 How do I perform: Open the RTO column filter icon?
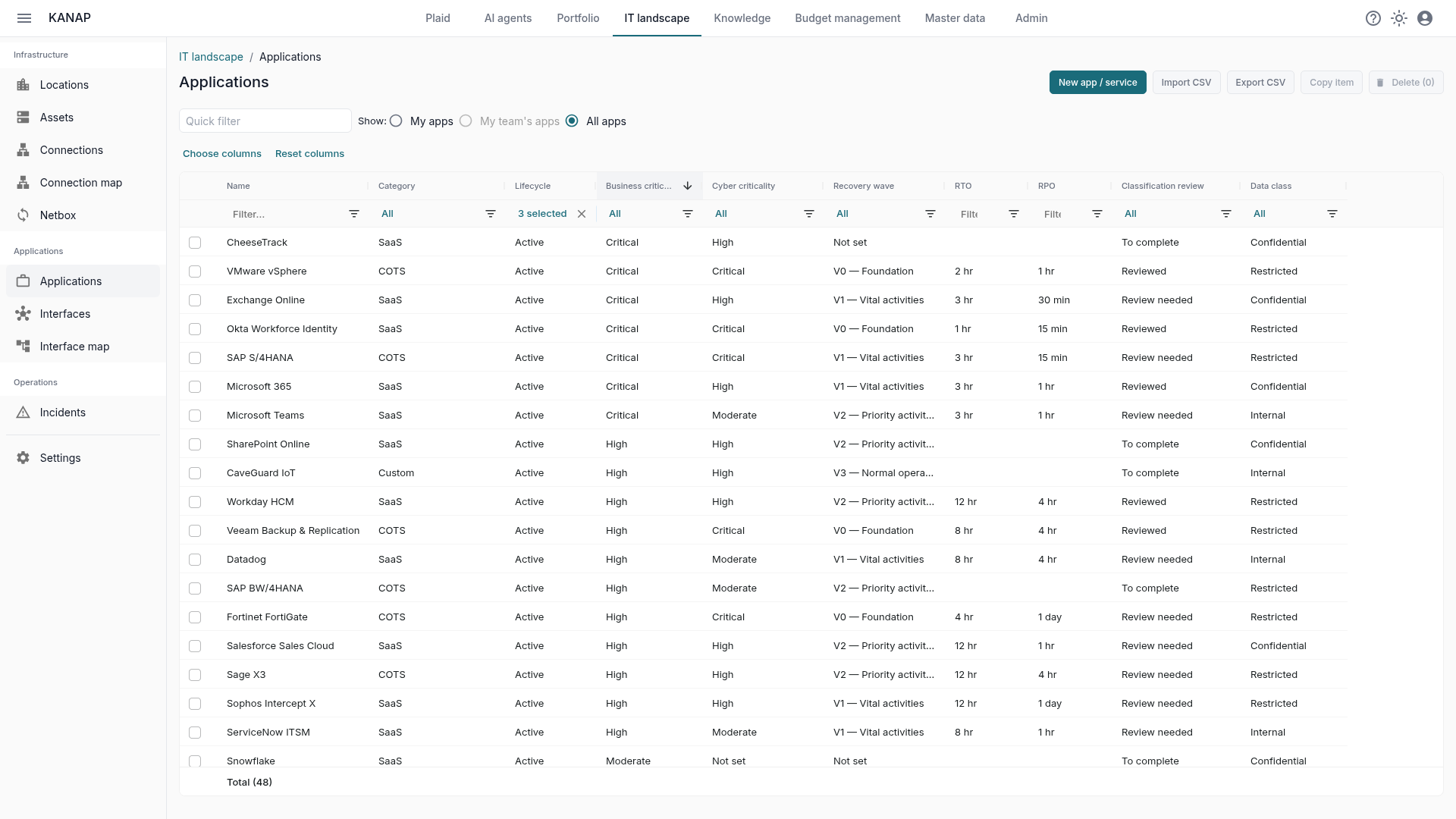(x=1014, y=214)
